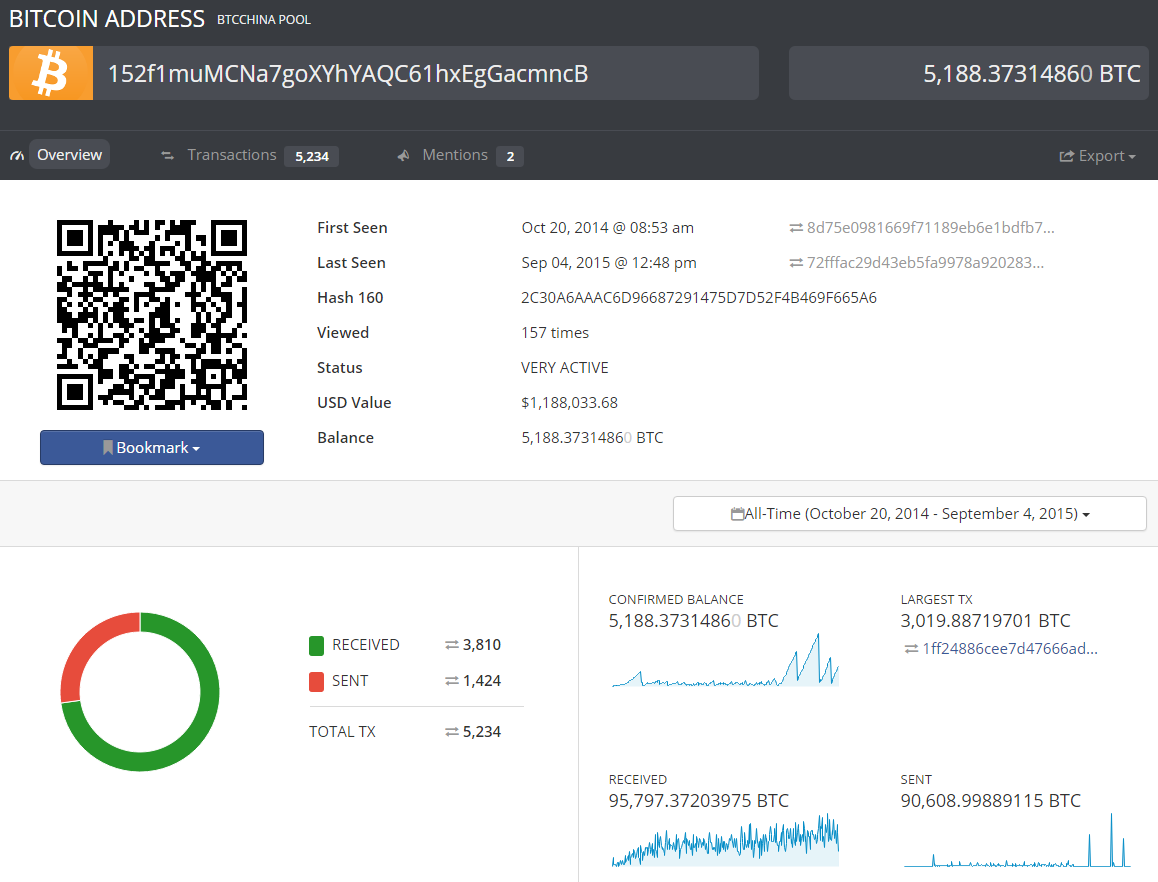The width and height of the screenshot is (1158, 882).
Task: Click the calendar icon in date range
Action: 737,513
